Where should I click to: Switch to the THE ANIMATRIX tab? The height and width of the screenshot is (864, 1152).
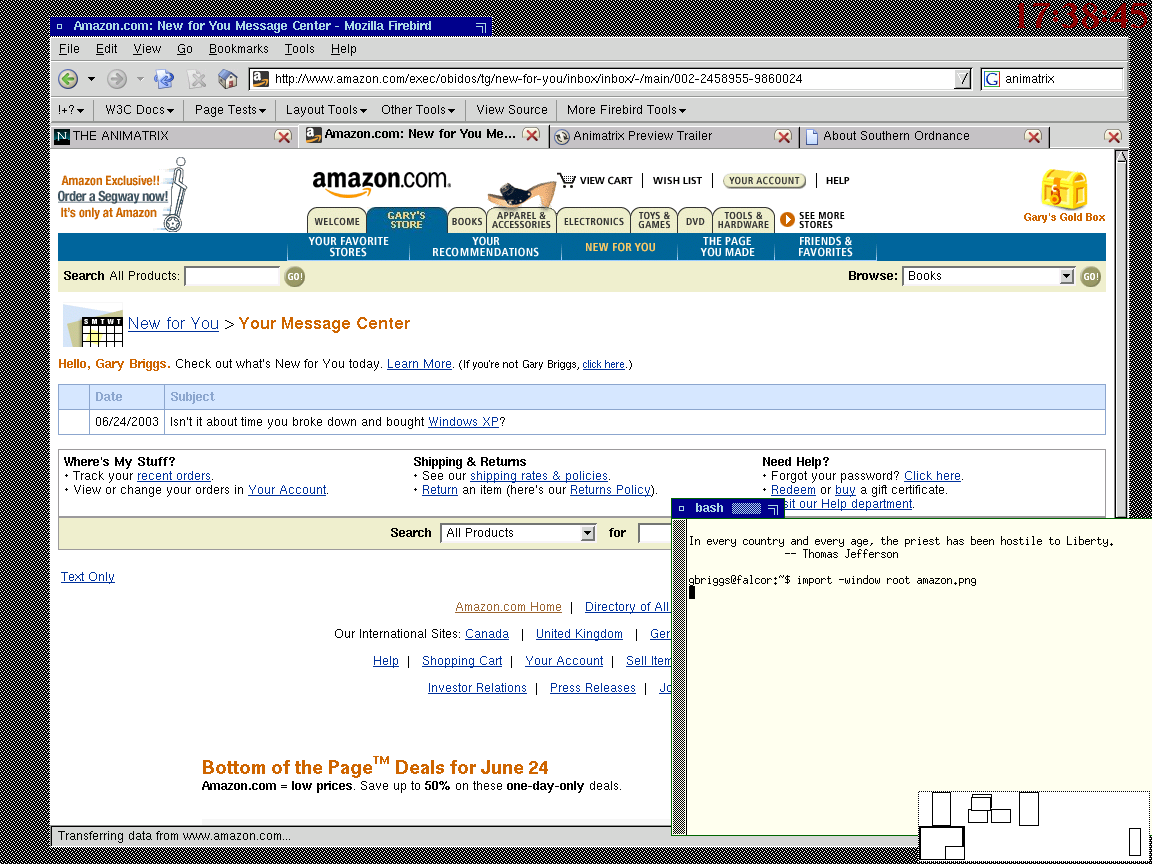click(164, 136)
